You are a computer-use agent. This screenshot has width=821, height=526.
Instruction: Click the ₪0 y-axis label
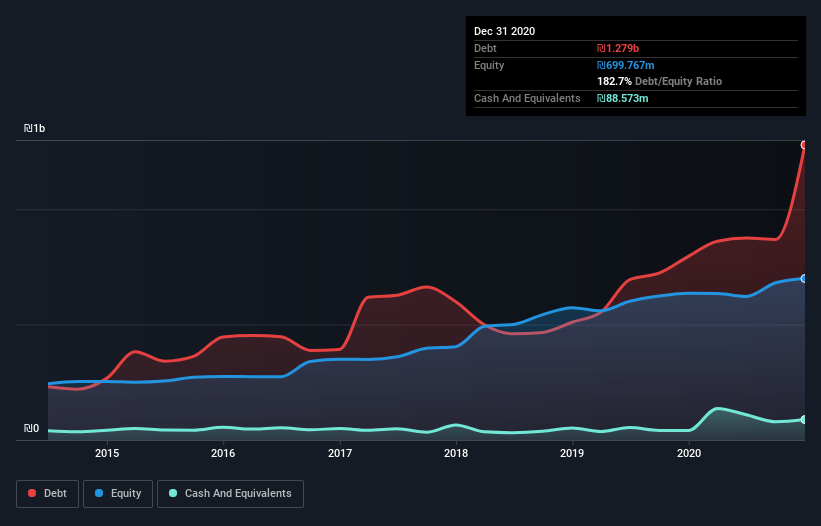[x=31, y=428]
